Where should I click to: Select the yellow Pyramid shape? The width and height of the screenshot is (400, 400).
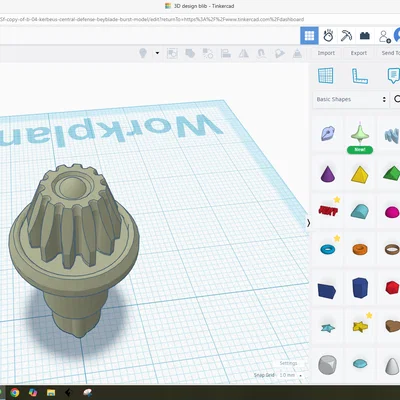(360, 174)
